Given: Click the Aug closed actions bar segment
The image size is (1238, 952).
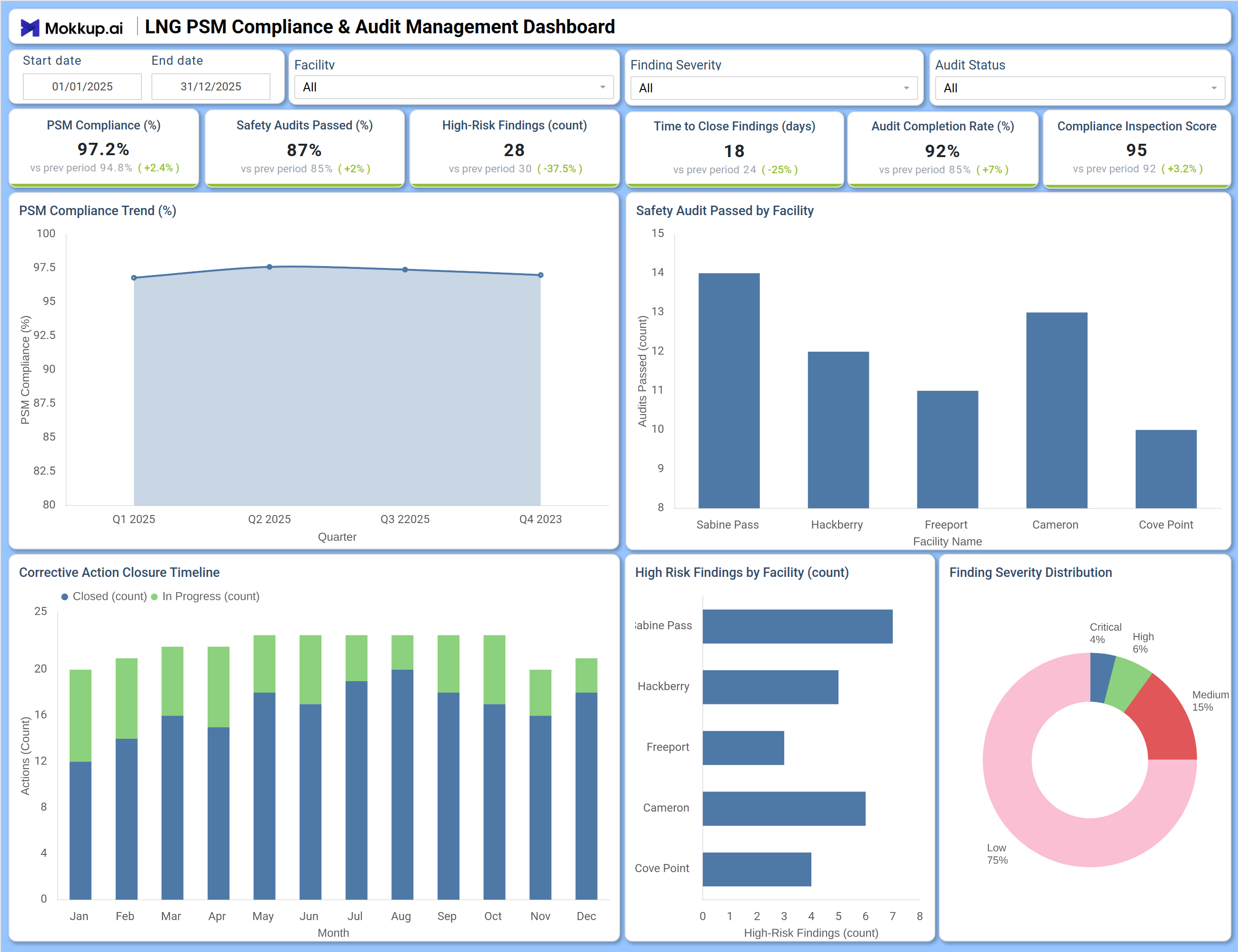Looking at the screenshot, I should point(402,784).
